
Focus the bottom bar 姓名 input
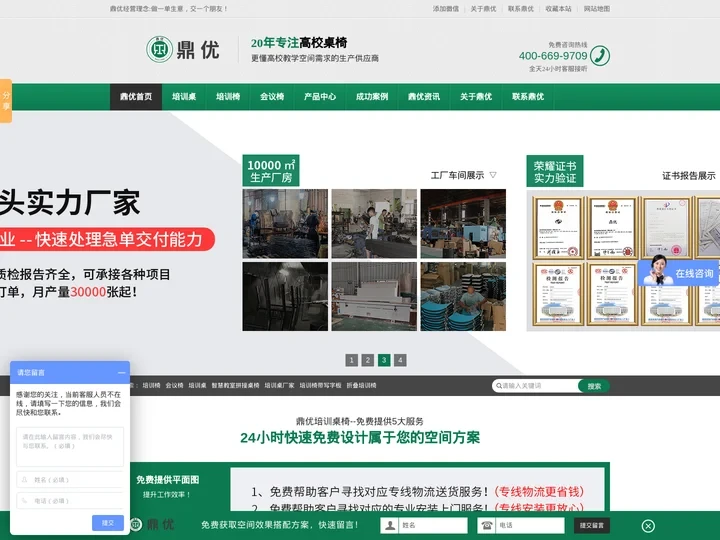432,525
